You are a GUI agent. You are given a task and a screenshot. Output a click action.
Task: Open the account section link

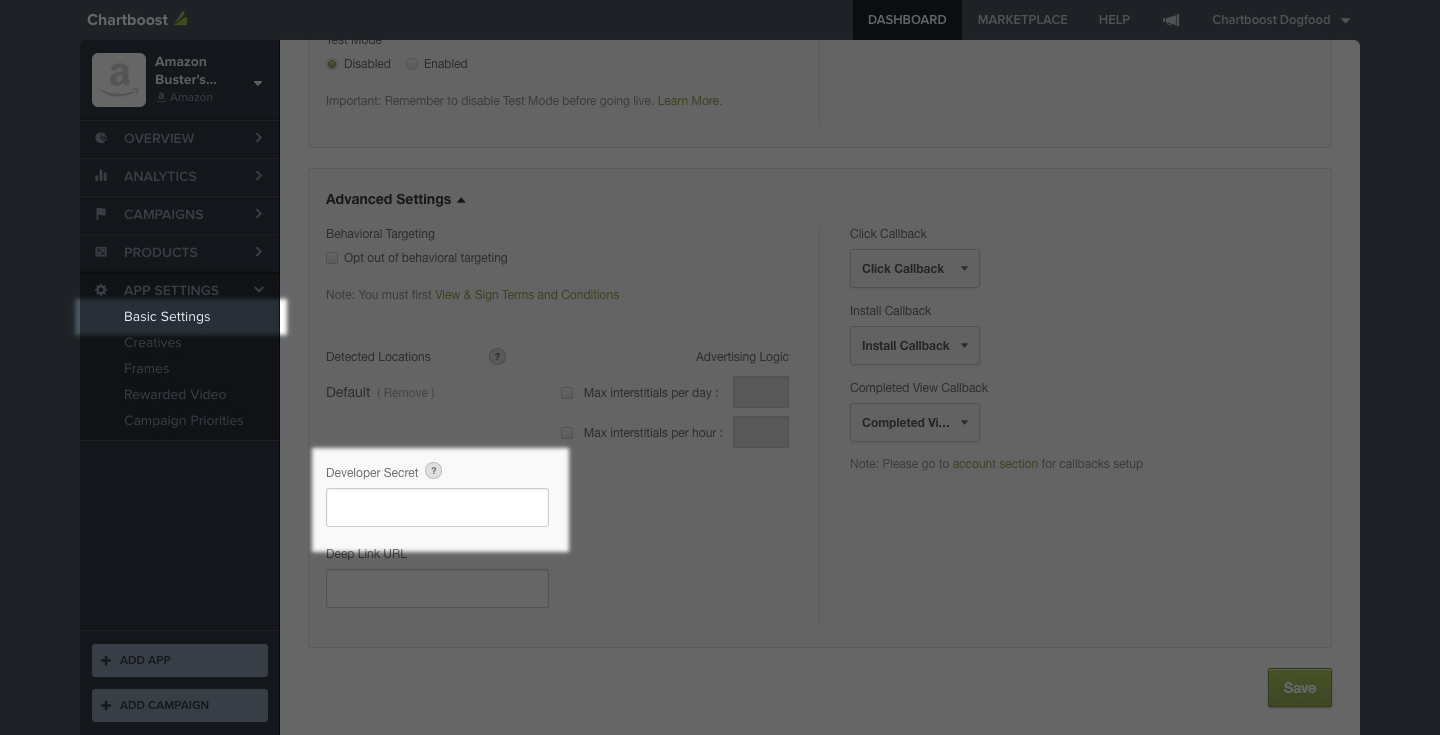pos(995,464)
